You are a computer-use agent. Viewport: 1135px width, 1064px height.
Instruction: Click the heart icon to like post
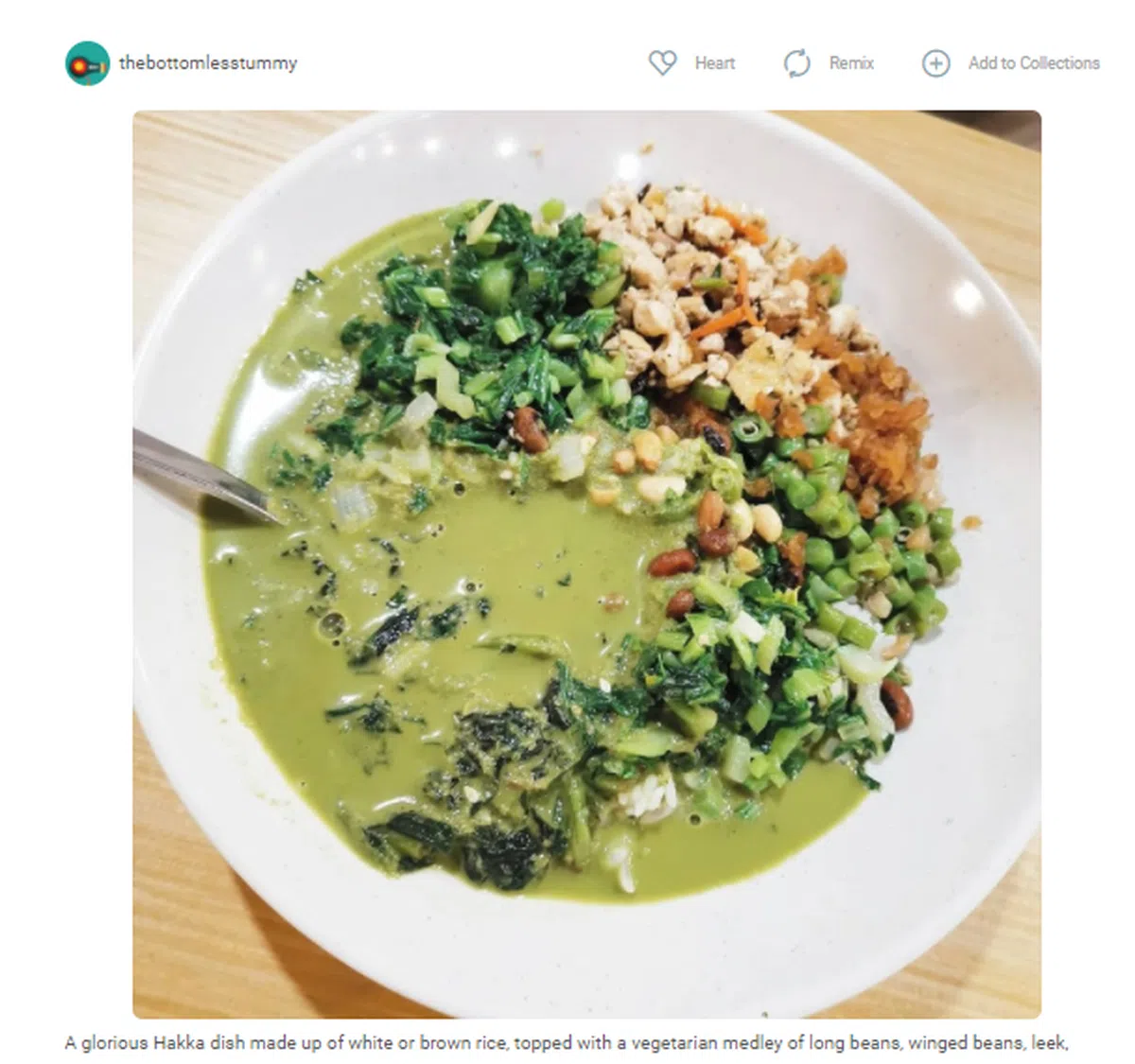[662, 63]
